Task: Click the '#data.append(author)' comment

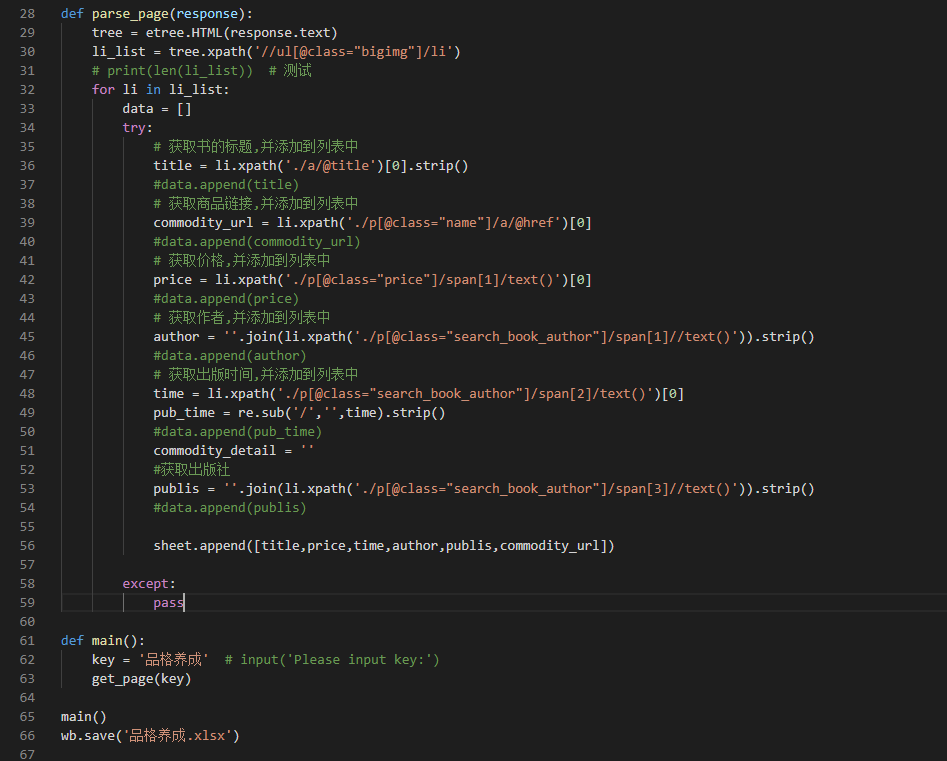Action: pos(230,356)
